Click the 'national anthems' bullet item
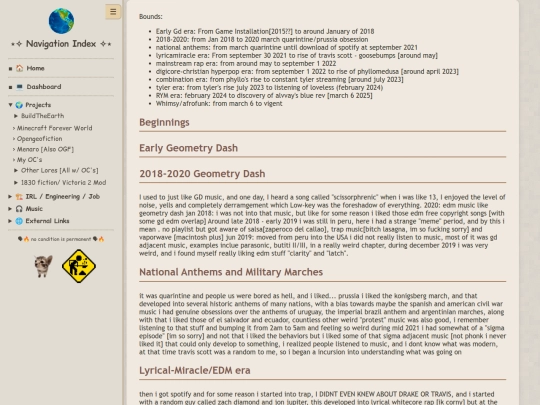 [287, 48]
